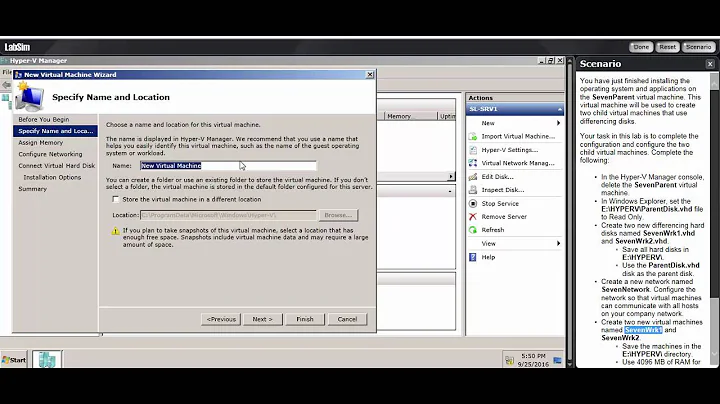Open Virtual Network Manager action

518,163
